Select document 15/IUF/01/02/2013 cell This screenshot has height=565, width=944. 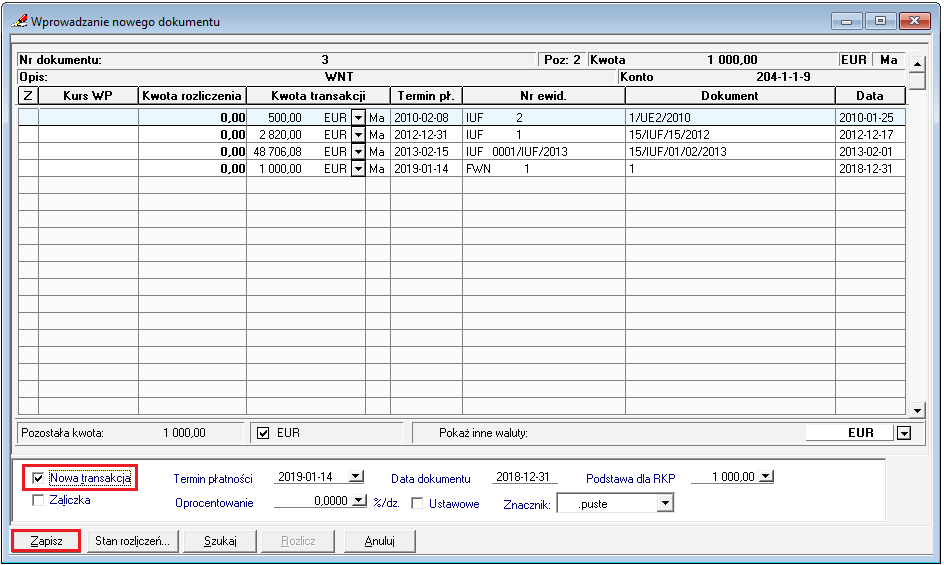pos(730,151)
